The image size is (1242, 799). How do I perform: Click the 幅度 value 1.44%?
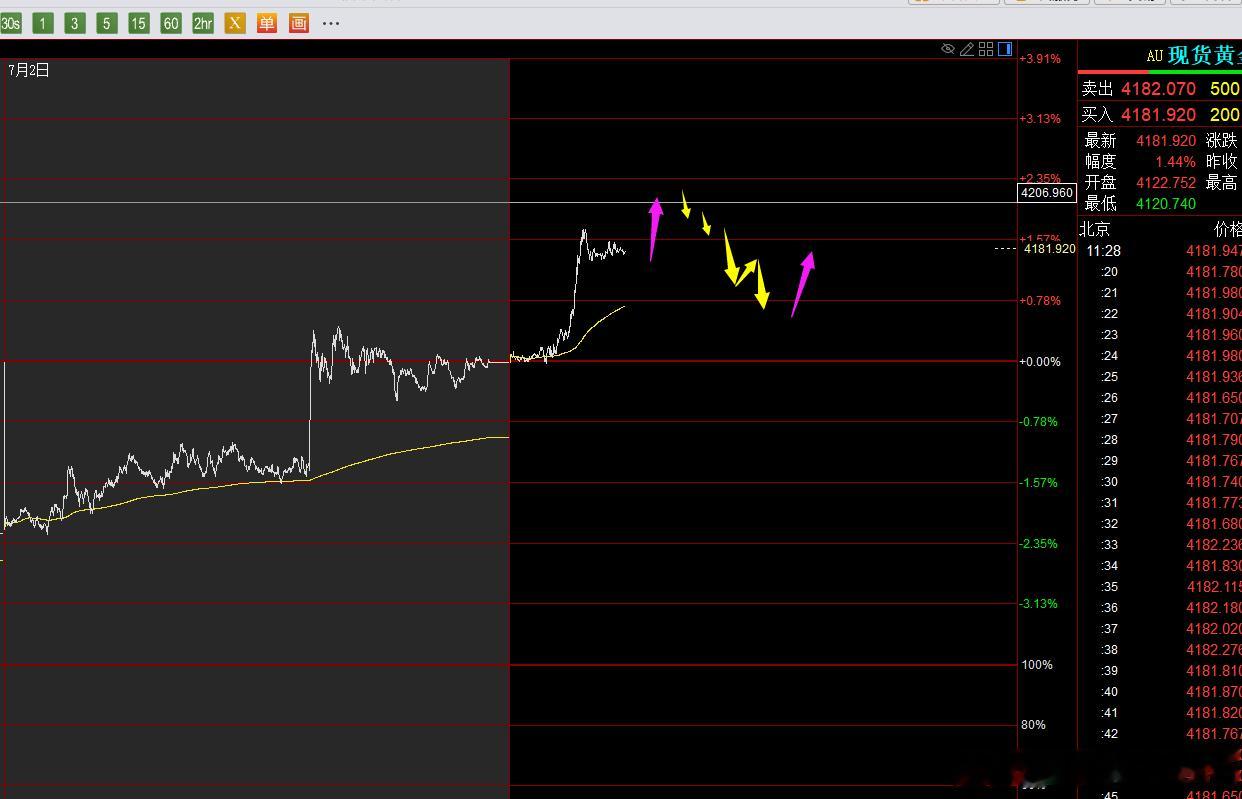pyautogui.click(x=1175, y=161)
